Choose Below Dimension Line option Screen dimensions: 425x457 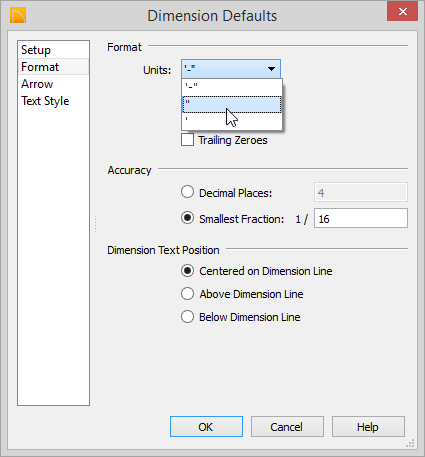(x=187, y=317)
